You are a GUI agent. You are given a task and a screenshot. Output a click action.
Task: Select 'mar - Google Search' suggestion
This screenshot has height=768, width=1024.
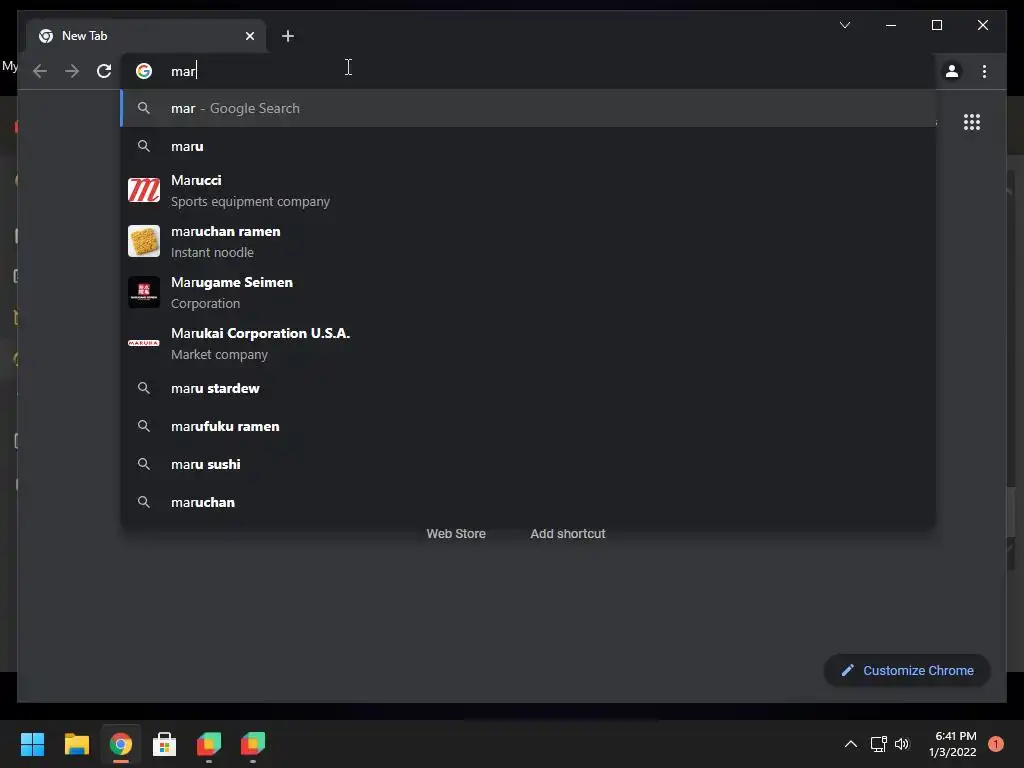coord(528,108)
